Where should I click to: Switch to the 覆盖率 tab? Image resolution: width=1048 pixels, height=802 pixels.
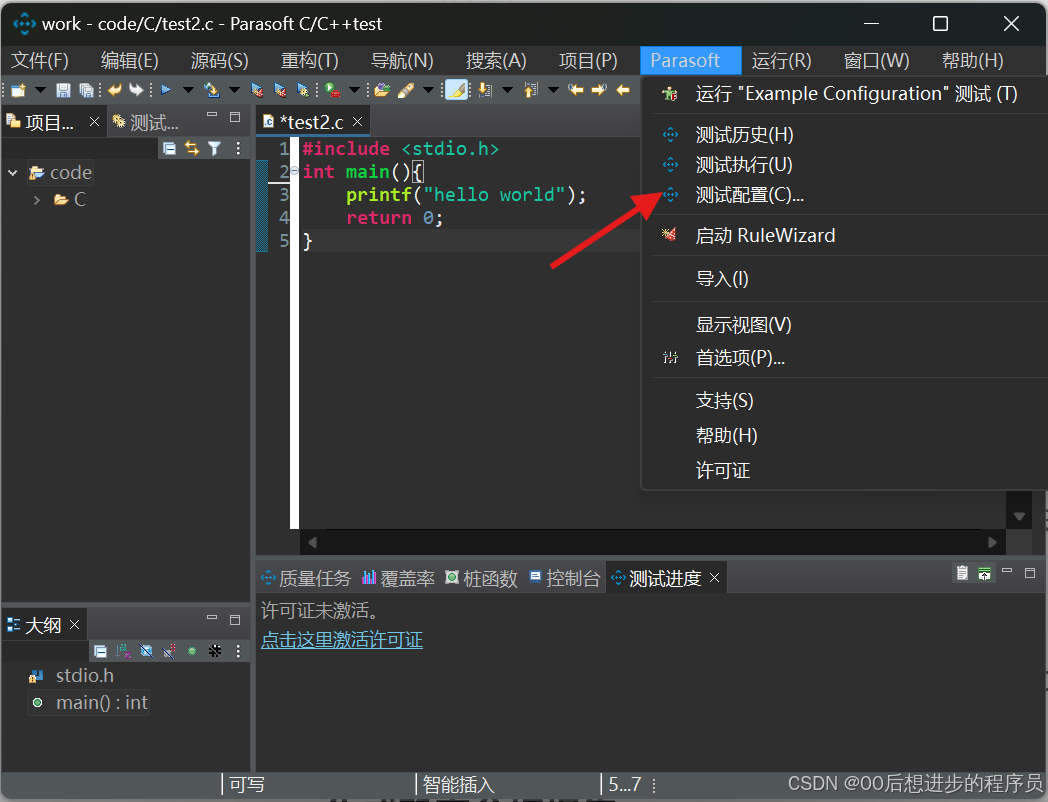[398, 578]
